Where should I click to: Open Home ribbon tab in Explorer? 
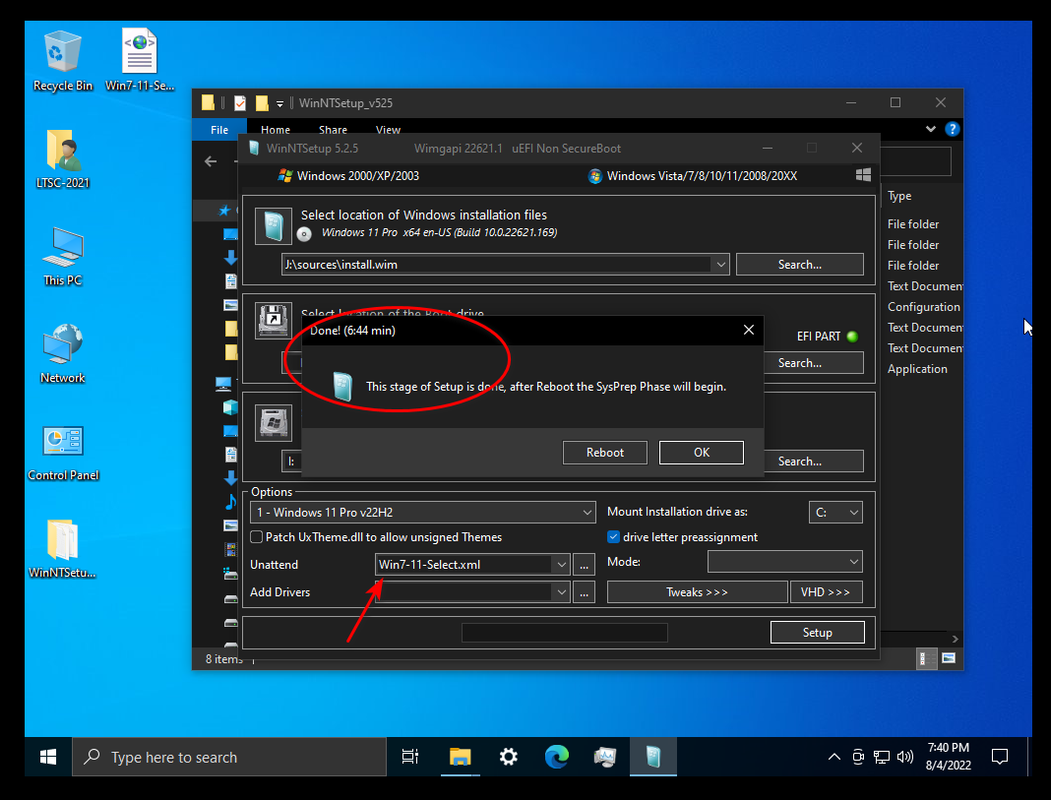point(275,130)
